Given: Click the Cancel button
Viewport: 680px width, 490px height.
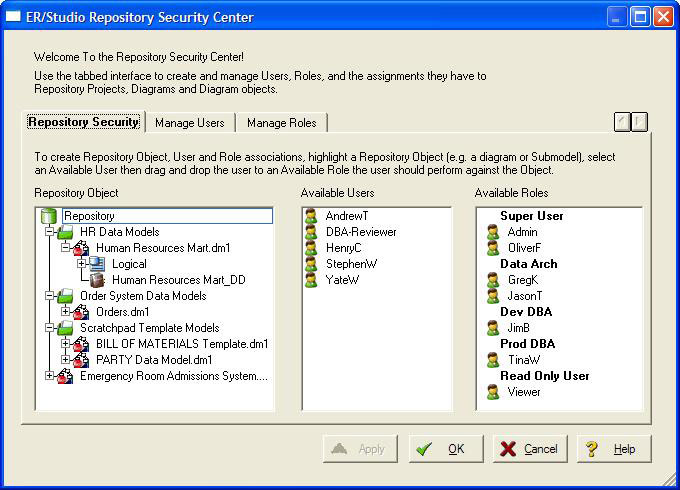Looking at the screenshot, I should [530, 449].
